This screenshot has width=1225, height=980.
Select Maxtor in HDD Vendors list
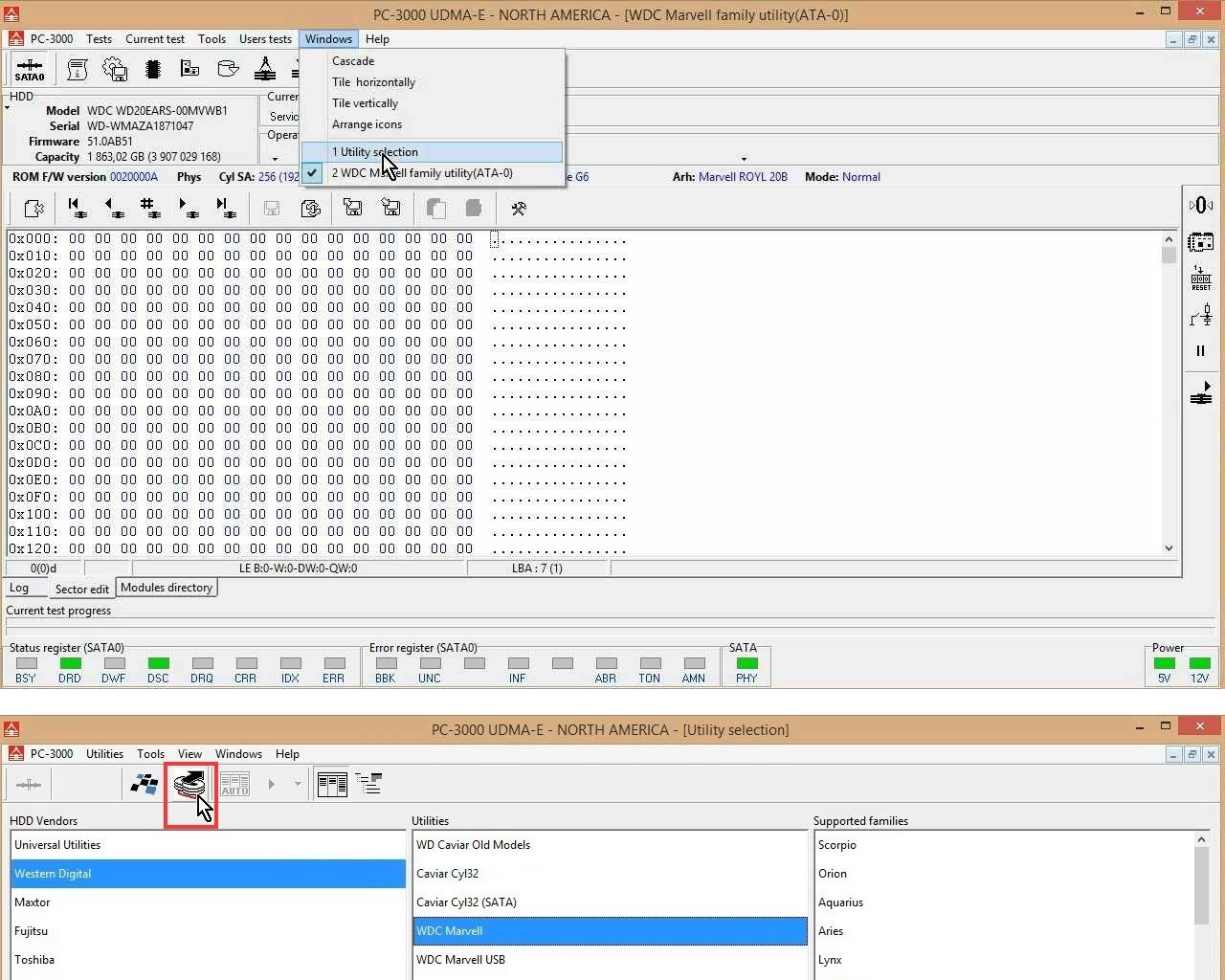[33, 902]
